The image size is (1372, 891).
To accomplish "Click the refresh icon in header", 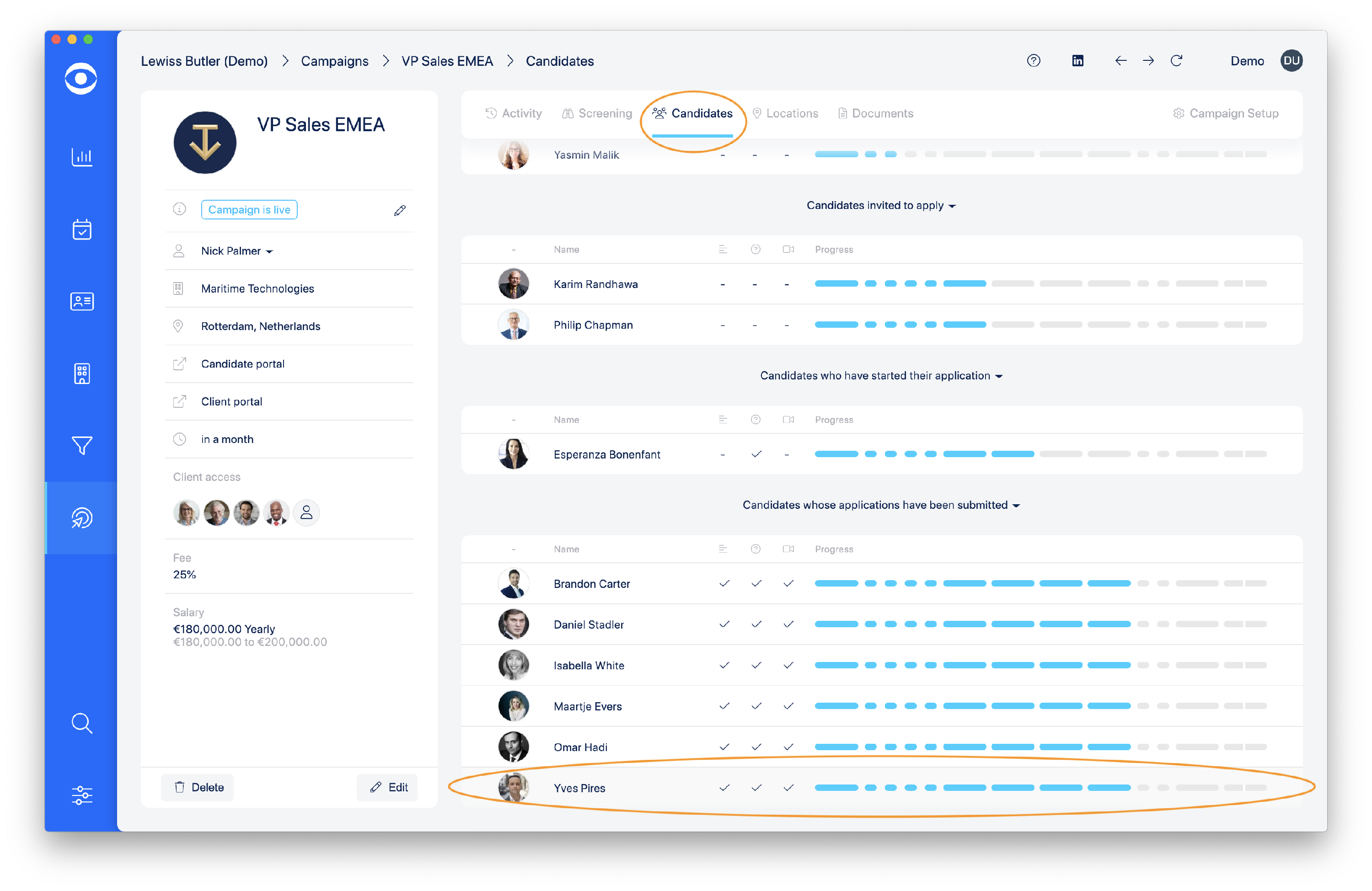I will pos(1177,60).
